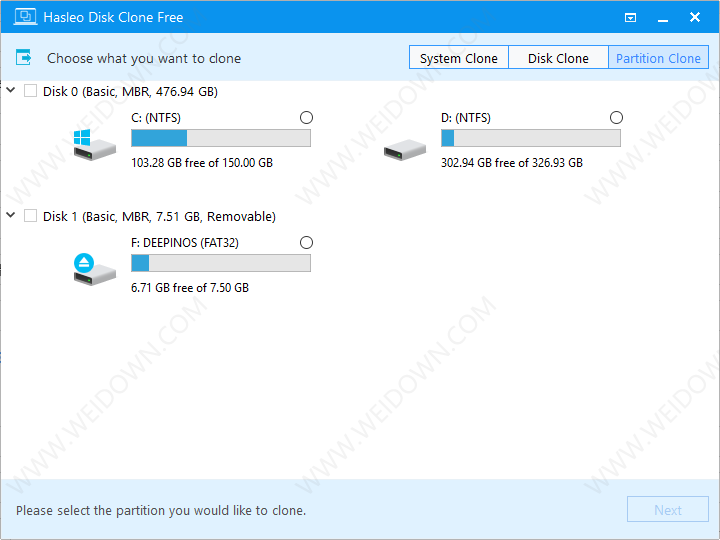Click '6.71 GB free of 7.50 GB' text
Image resolution: width=720 pixels, height=540 pixels.
pos(190,287)
